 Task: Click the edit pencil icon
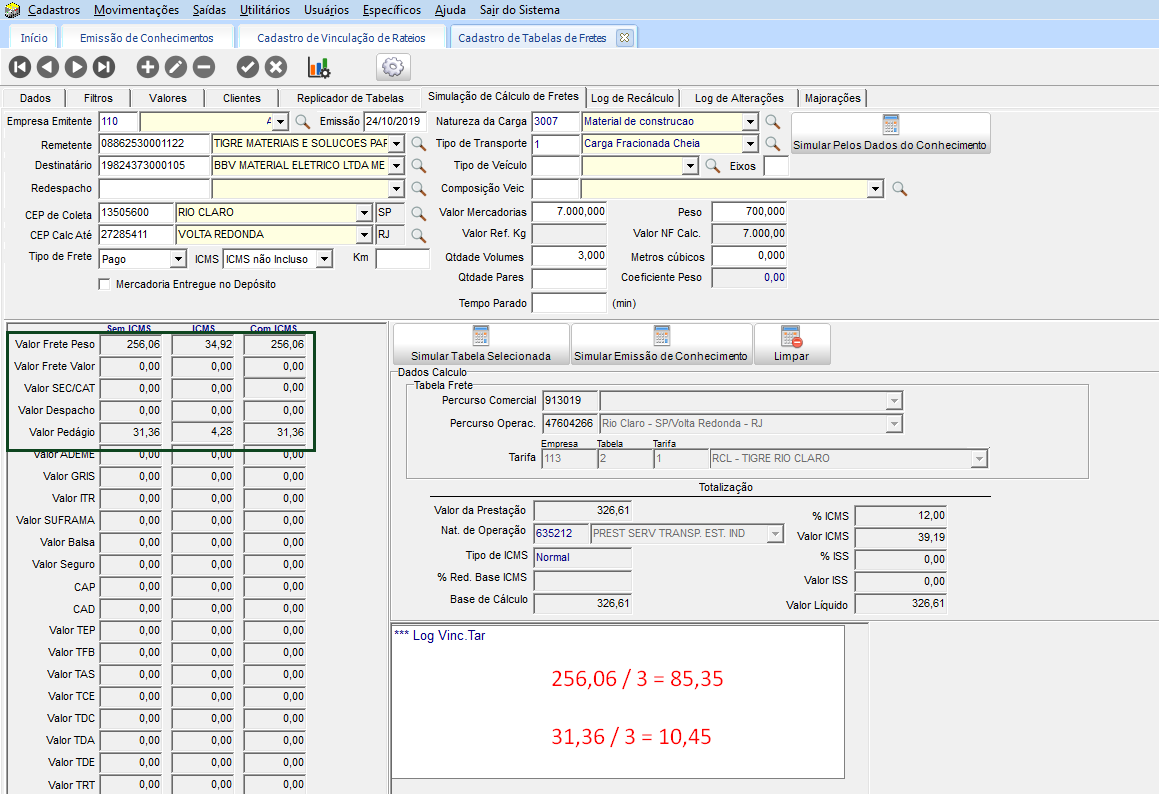(x=176, y=67)
